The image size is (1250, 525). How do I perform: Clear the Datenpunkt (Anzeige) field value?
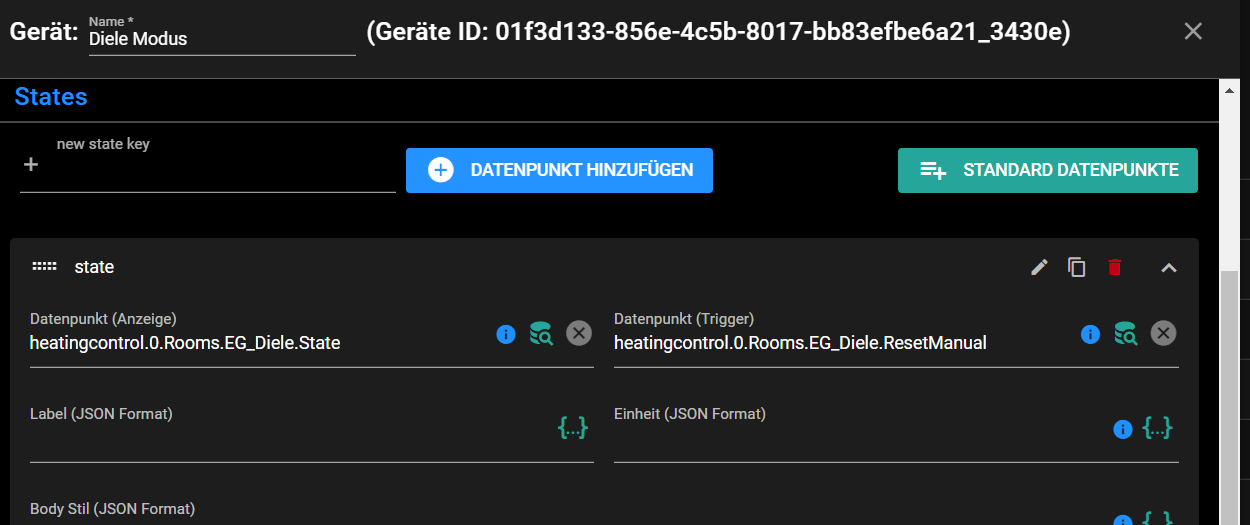(x=579, y=334)
